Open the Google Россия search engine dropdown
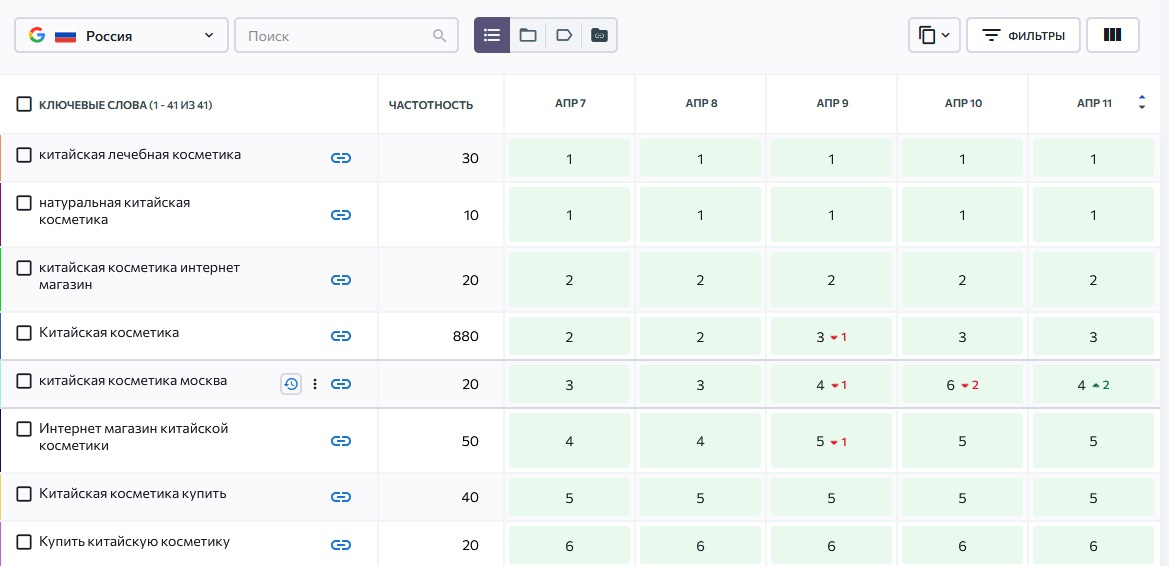Screen dimensions: 1169x566 tap(121, 36)
